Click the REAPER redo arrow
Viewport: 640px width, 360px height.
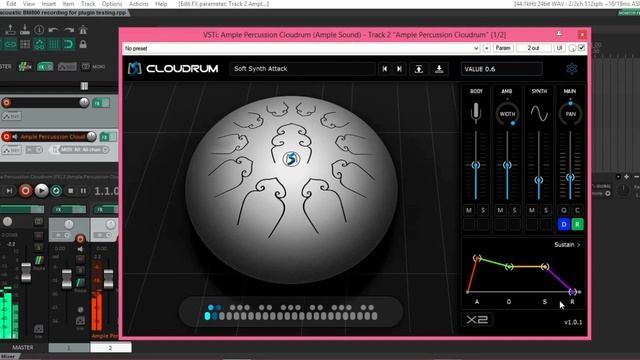[x=69, y=30]
